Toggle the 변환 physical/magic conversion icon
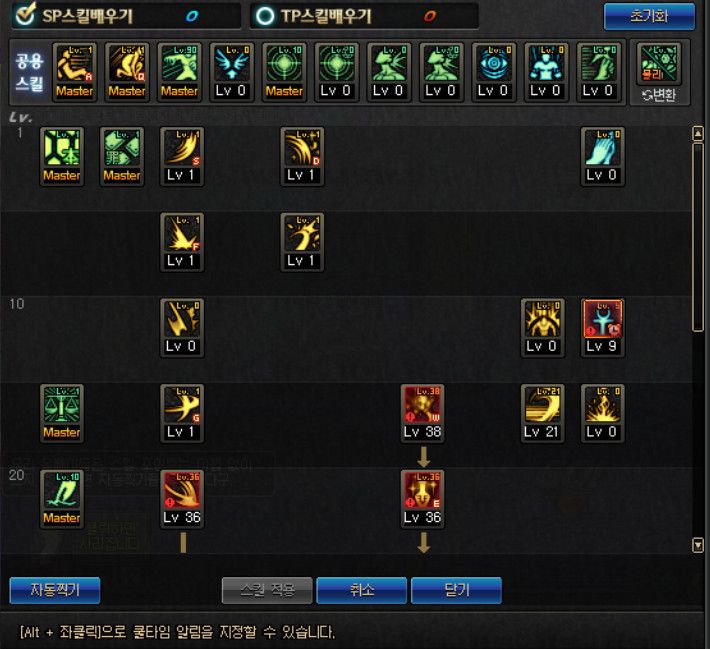The image size is (710, 649). click(x=659, y=73)
